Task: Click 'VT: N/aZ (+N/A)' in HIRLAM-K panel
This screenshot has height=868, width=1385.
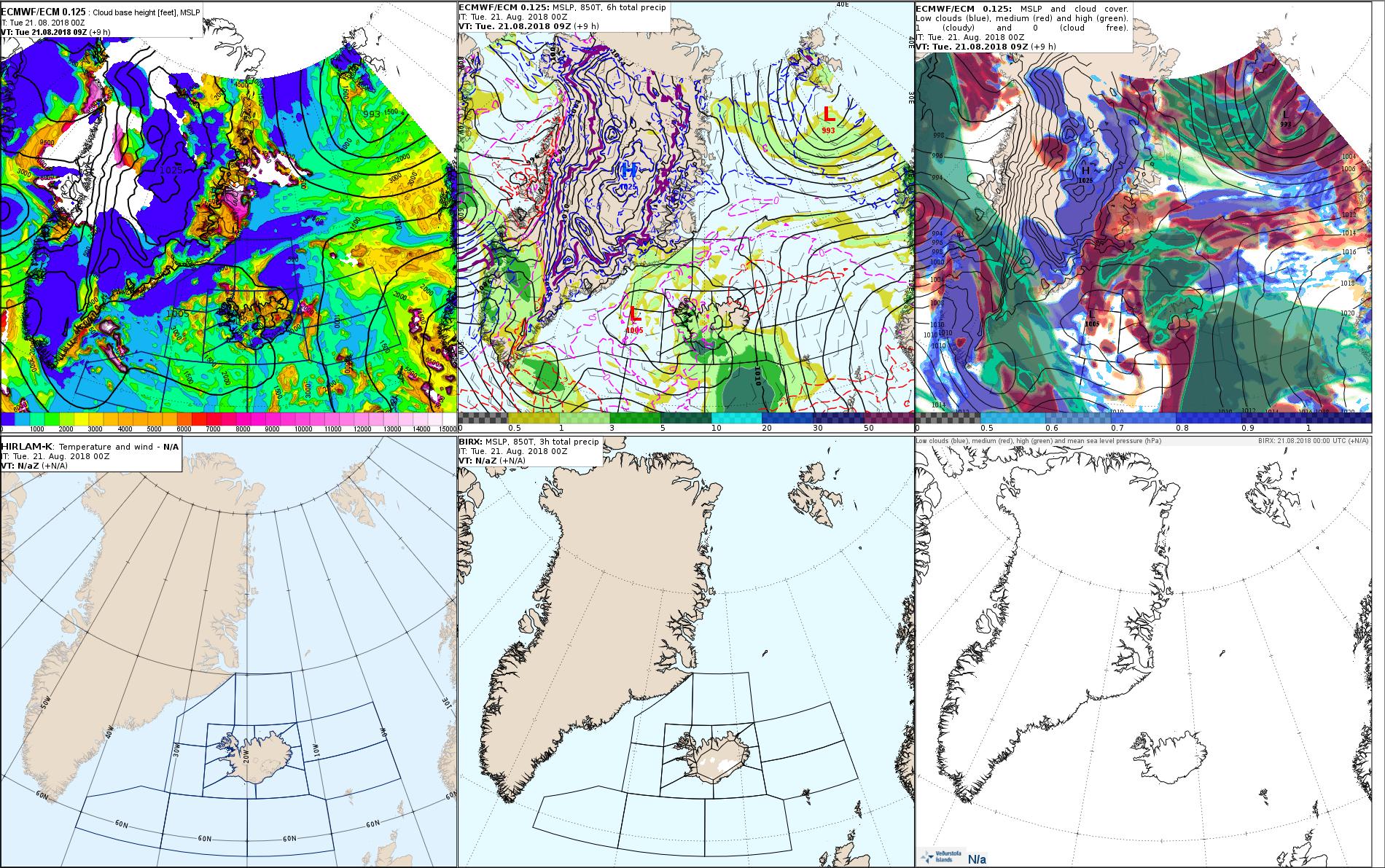Action: click(36, 465)
